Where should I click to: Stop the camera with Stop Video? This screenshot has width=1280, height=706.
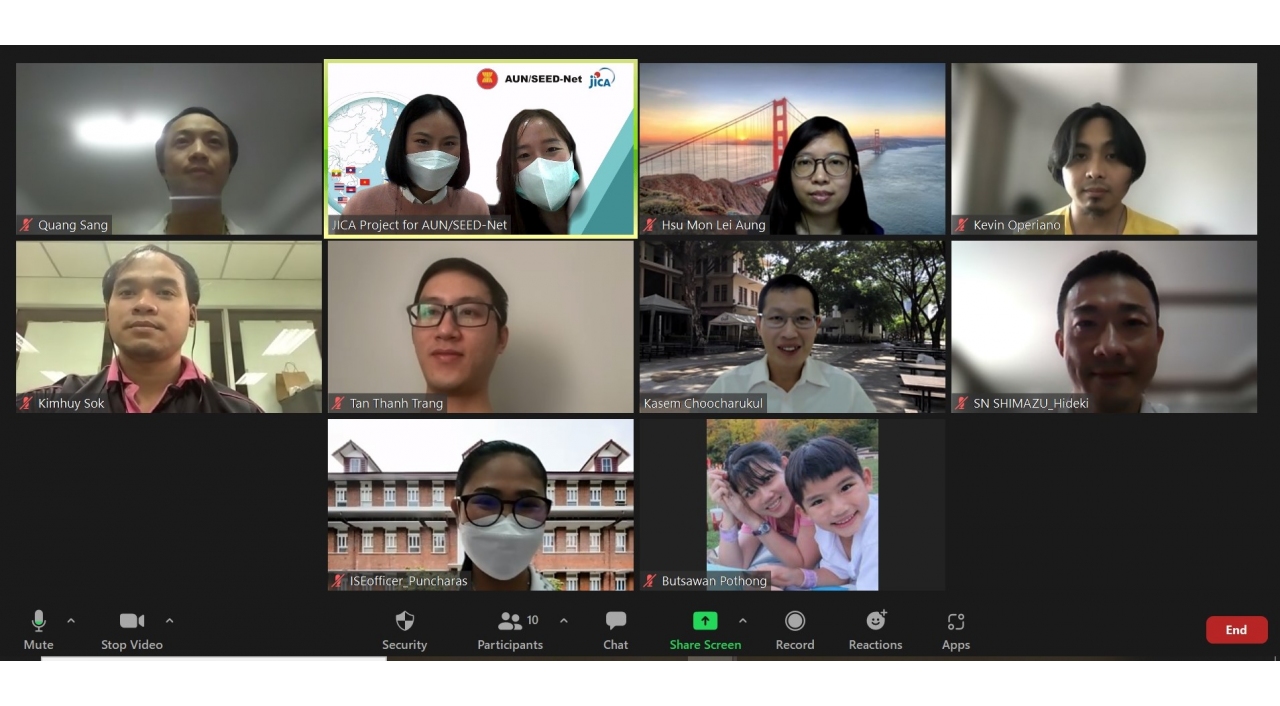click(x=132, y=631)
